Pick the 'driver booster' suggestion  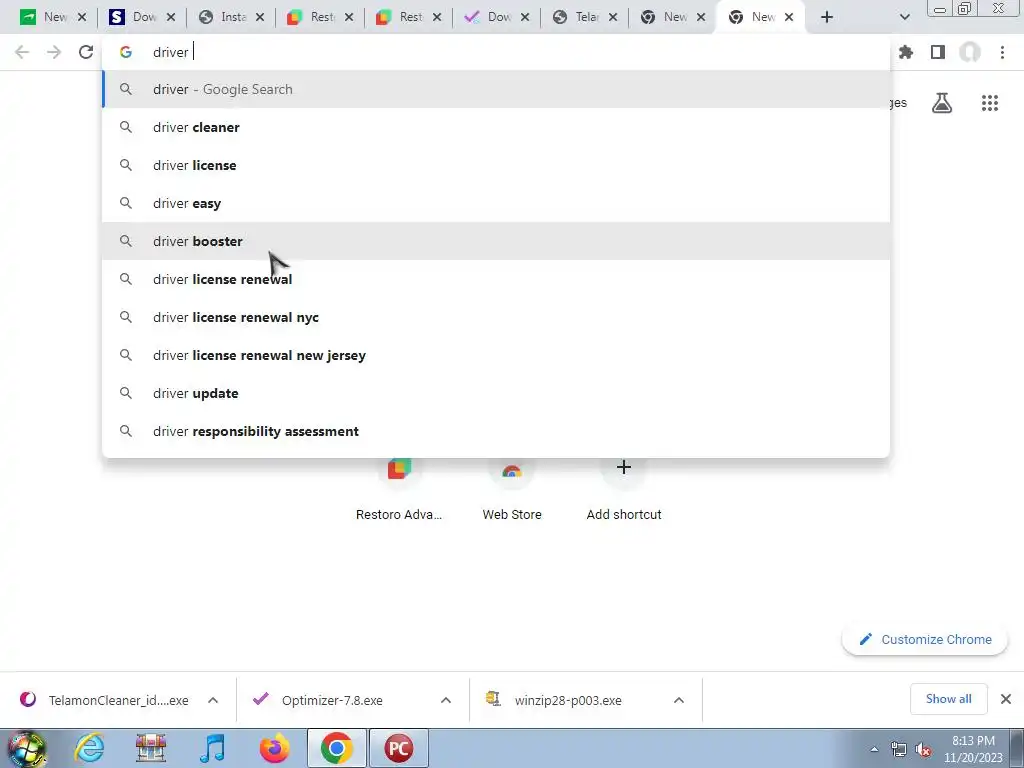496,241
